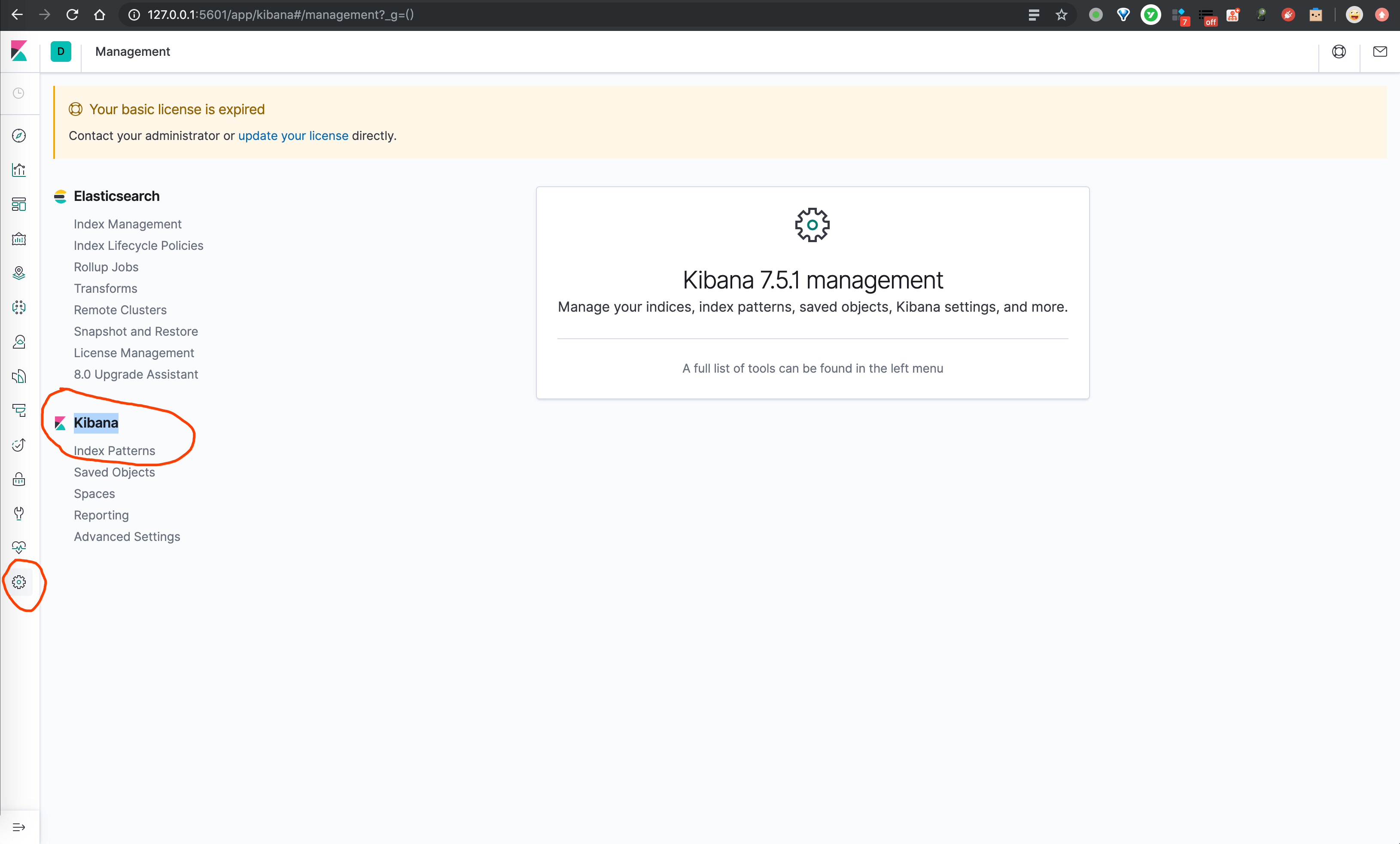Open Visualize chart icon in sidebar

[x=19, y=170]
